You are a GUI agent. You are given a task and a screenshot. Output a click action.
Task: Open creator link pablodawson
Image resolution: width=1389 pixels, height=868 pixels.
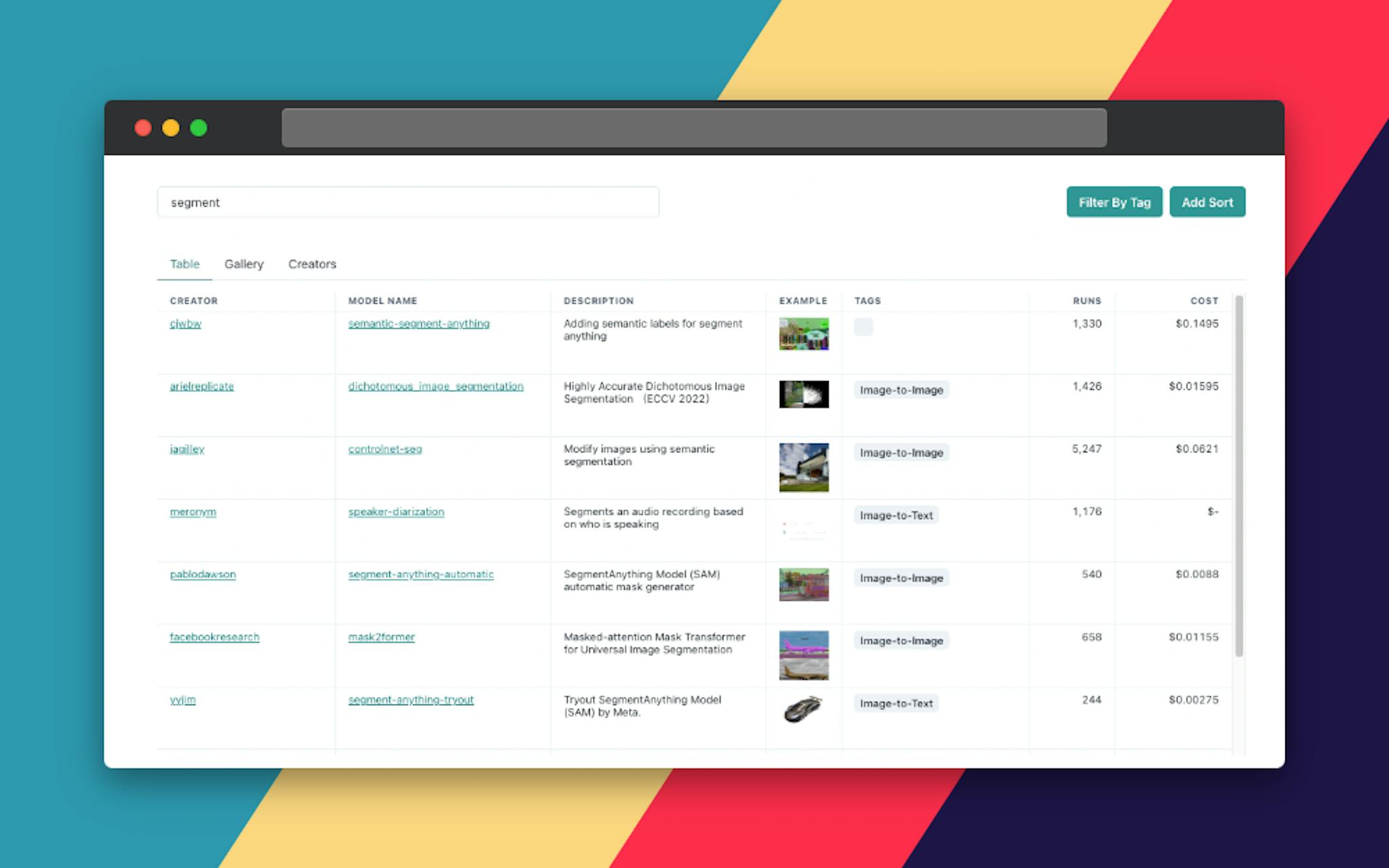203,574
